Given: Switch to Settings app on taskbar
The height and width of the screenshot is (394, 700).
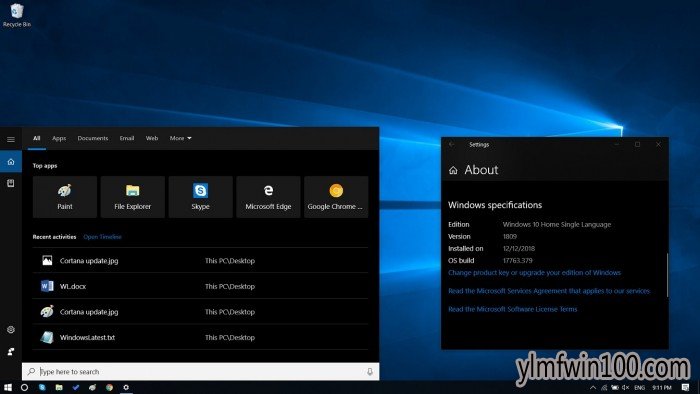Looking at the screenshot, I should pyautogui.click(x=126, y=387).
